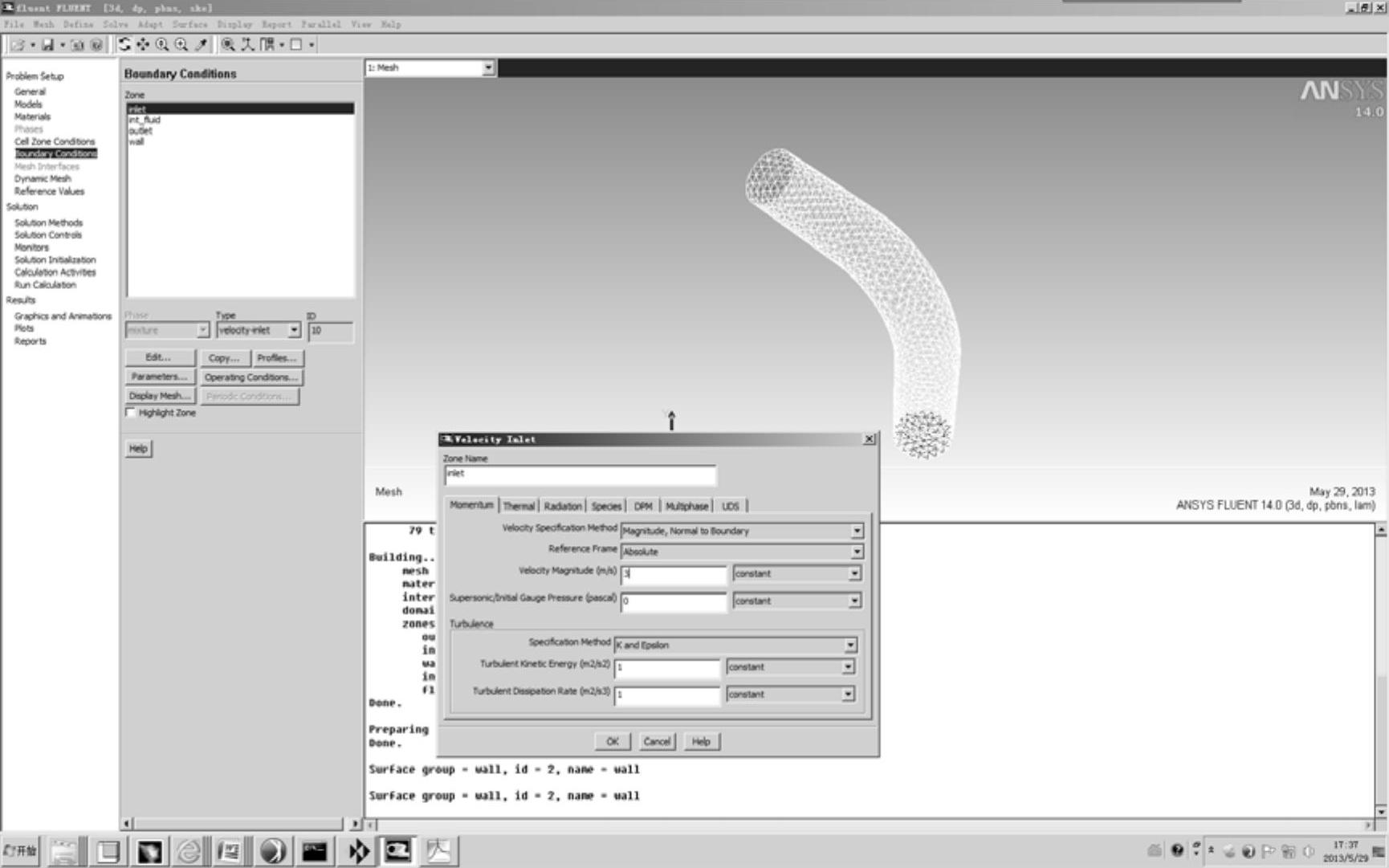
Task: Click the screenshot camera toolbar icon
Action: point(77,45)
